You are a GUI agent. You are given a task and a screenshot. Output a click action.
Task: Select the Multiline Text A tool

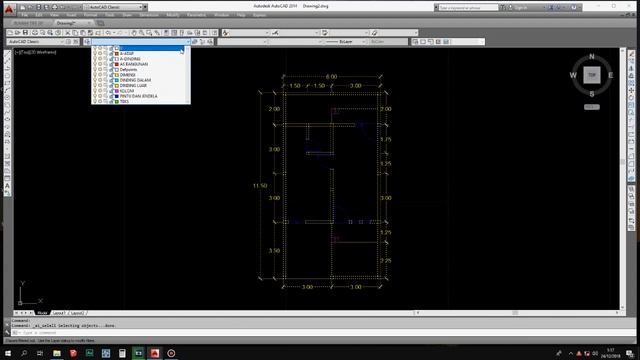point(7,186)
